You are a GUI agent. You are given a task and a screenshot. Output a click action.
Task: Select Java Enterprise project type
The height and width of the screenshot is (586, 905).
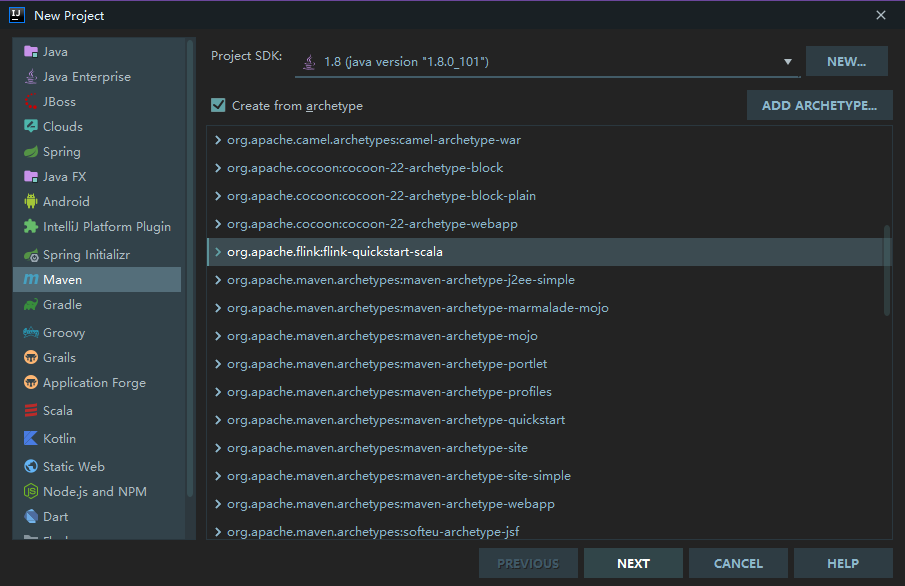point(86,77)
